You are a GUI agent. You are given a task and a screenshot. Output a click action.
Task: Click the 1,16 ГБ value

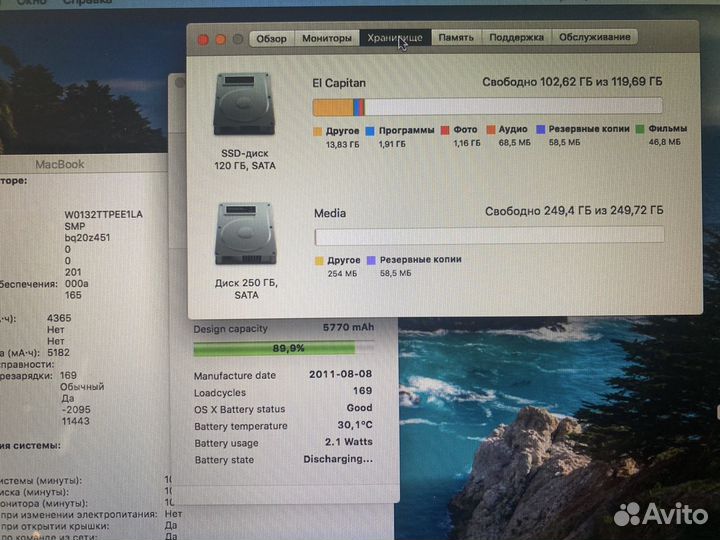tap(467, 143)
